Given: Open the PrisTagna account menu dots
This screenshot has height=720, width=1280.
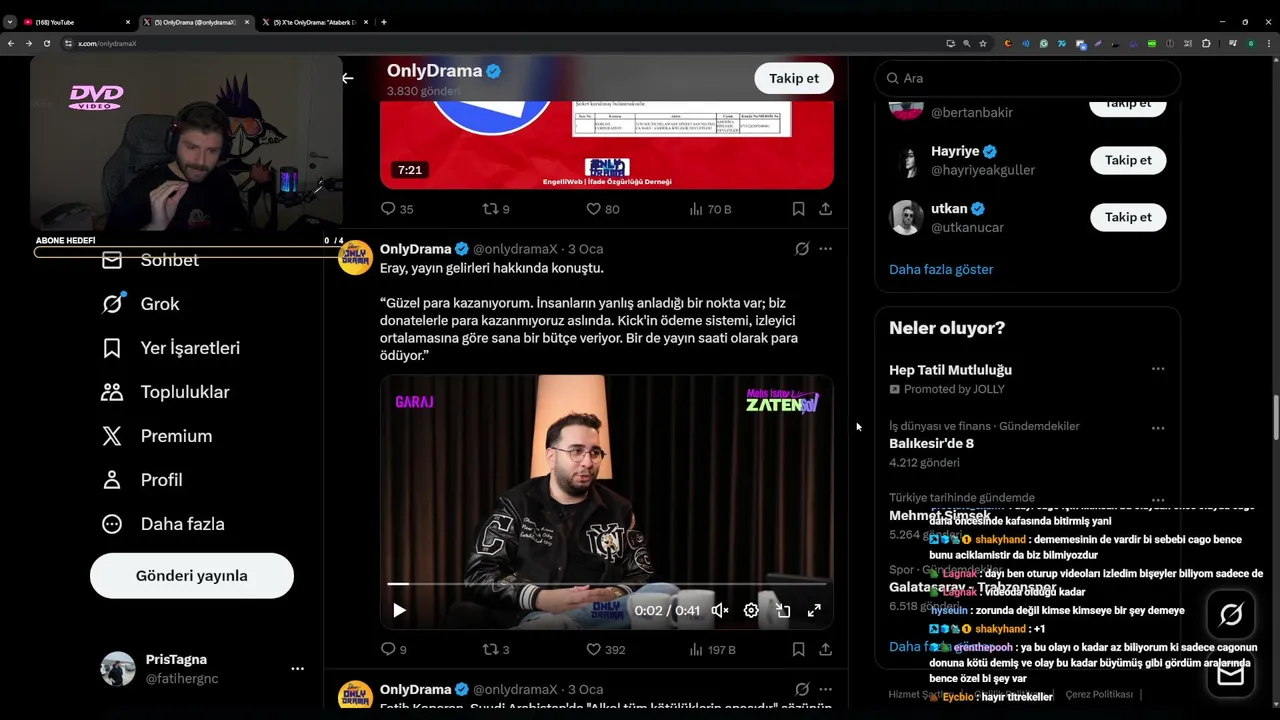Looking at the screenshot, I should (x=297, y=668).
